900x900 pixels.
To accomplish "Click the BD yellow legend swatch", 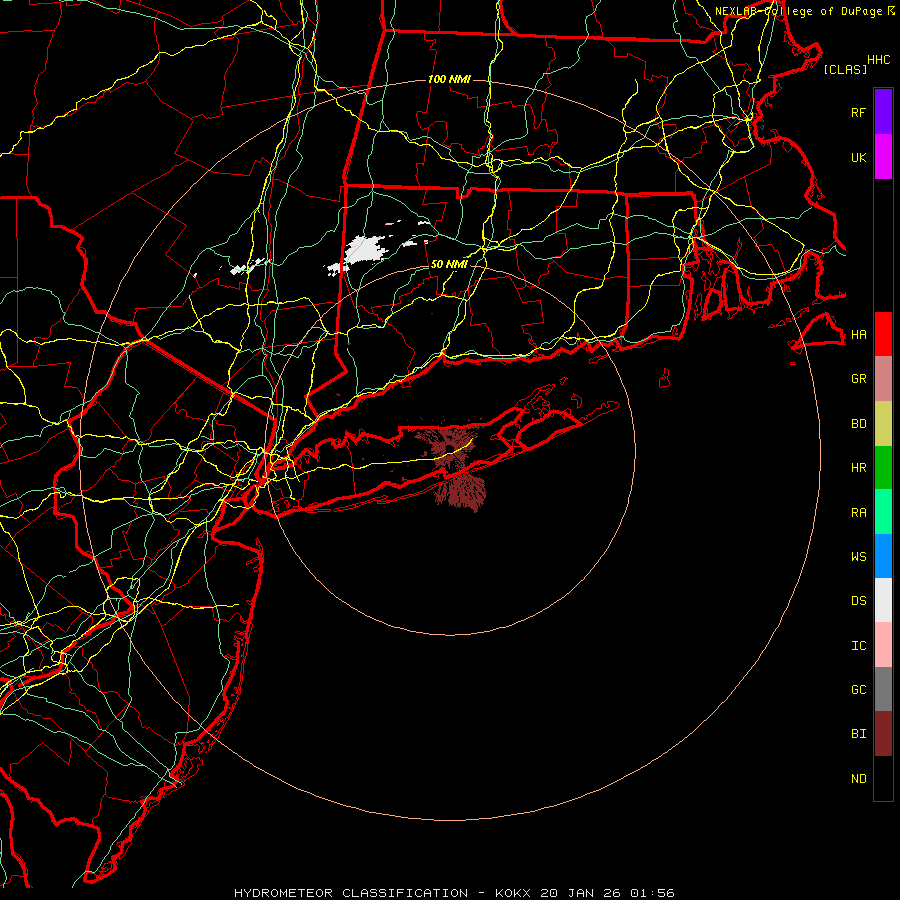I will 883,424.
